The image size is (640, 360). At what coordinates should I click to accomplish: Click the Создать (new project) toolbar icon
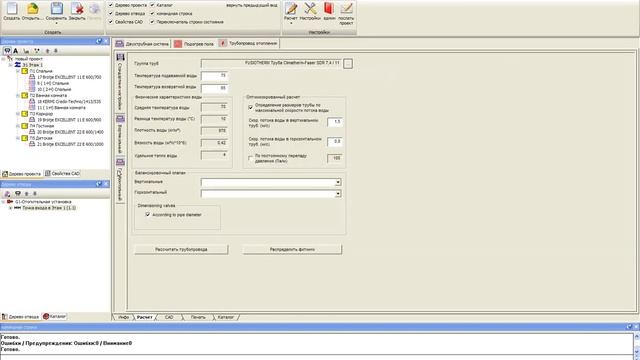tap(11, 11)
